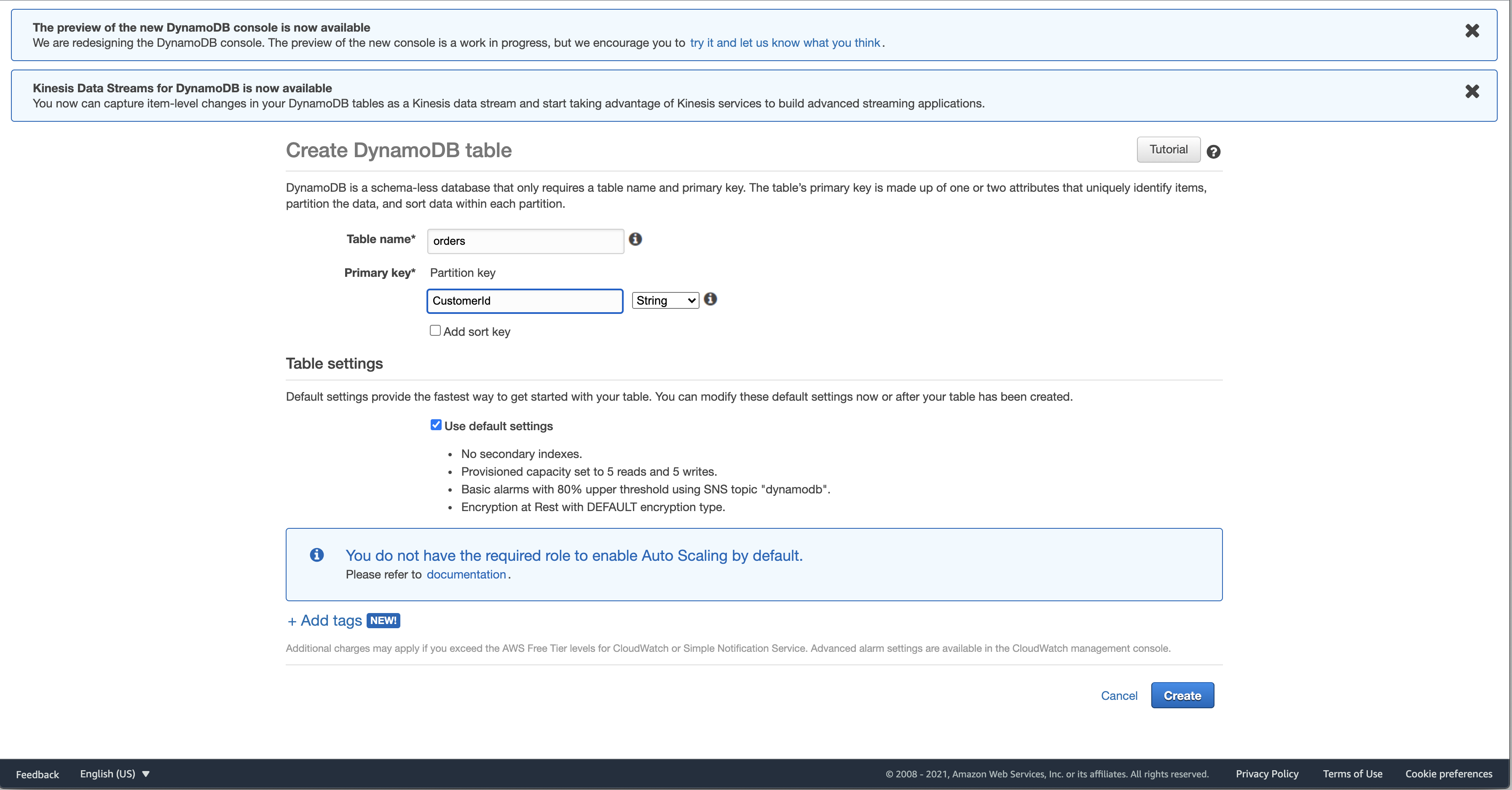This screenshot has width=1512, height=790.
Task: Click the Create button
Action: click(1182, 696)
